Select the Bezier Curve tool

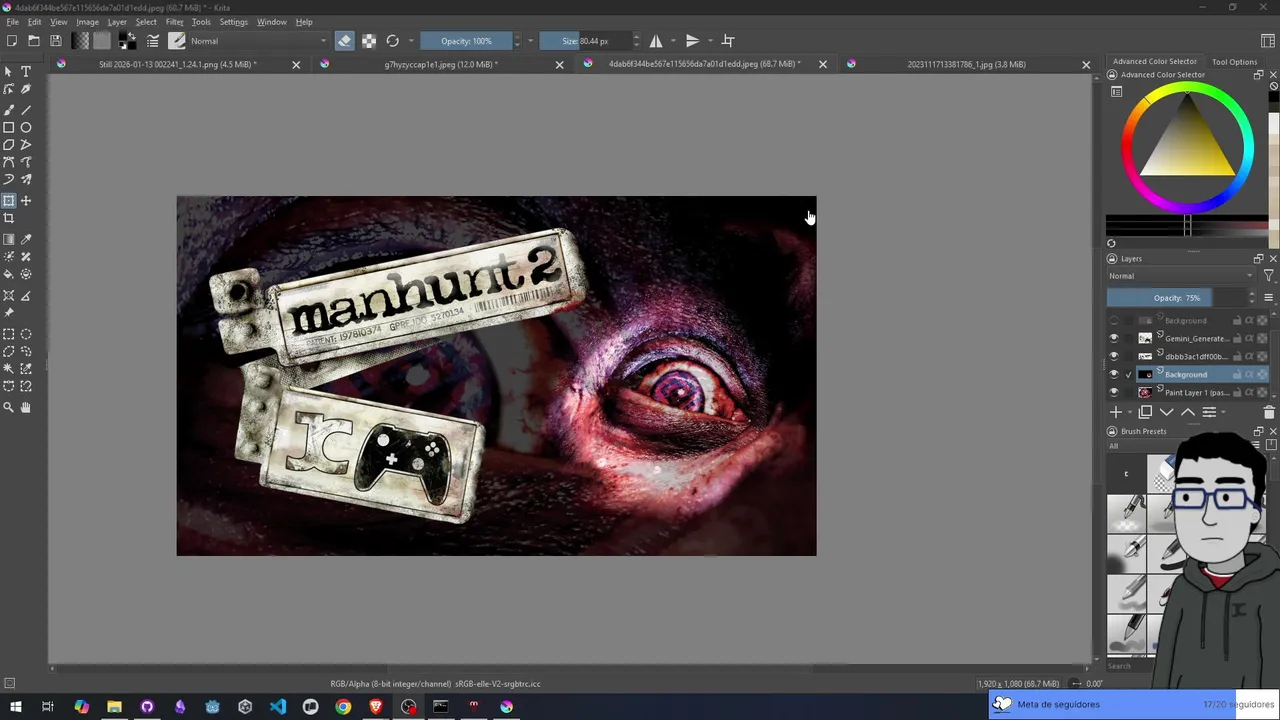9,162
